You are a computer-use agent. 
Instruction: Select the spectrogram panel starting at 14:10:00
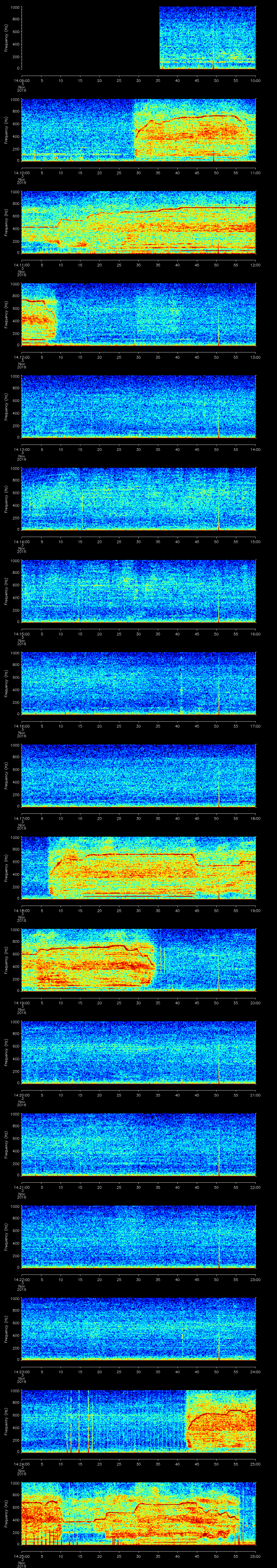click(139, 130)
